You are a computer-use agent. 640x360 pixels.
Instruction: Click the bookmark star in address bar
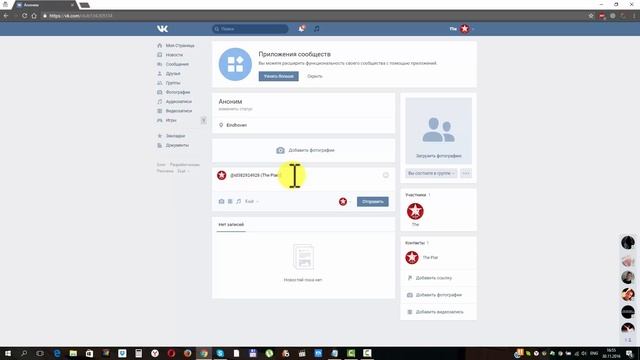[x=591, y=16]
